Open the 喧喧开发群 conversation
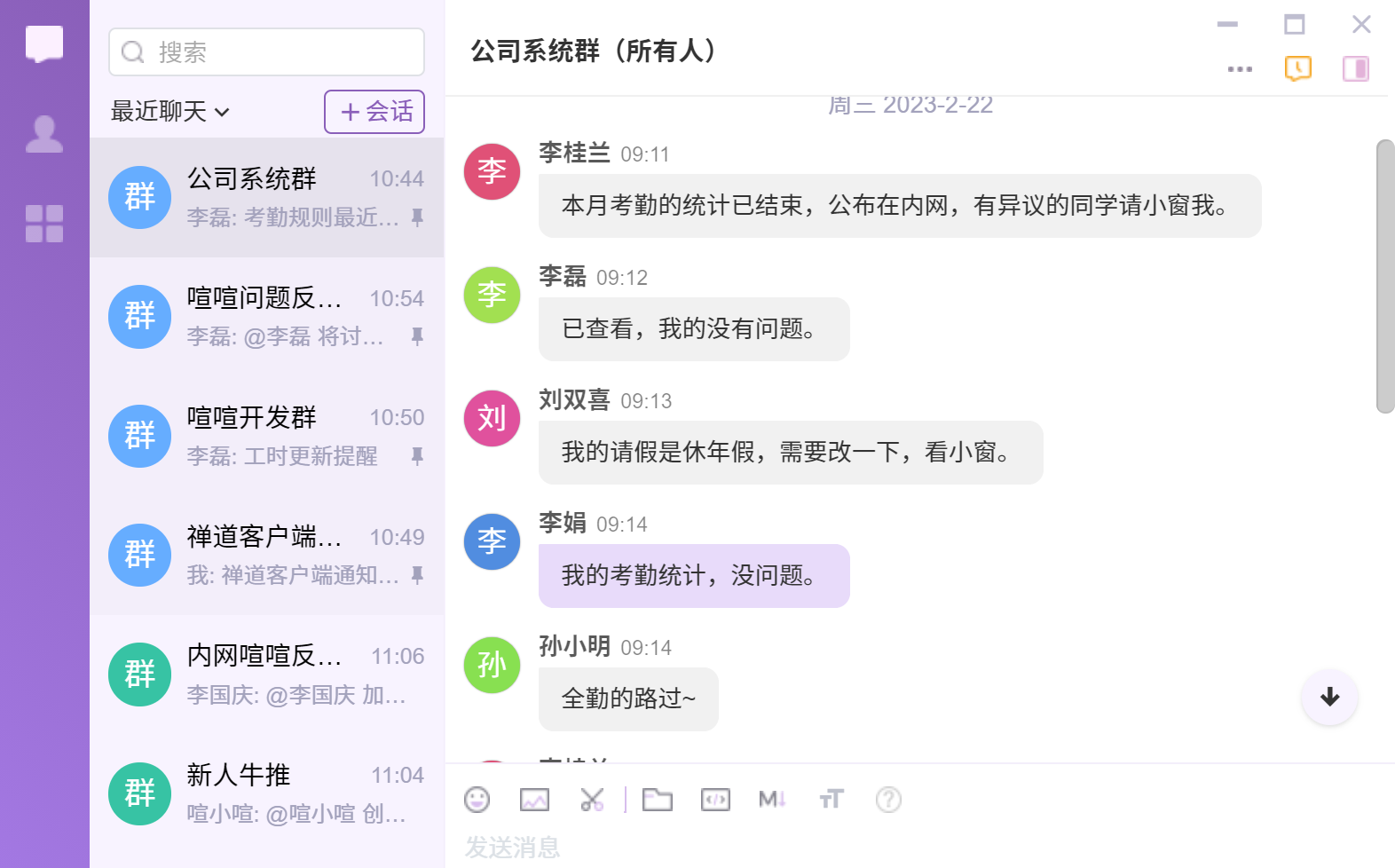The image size is (1395, 868). 266,436
